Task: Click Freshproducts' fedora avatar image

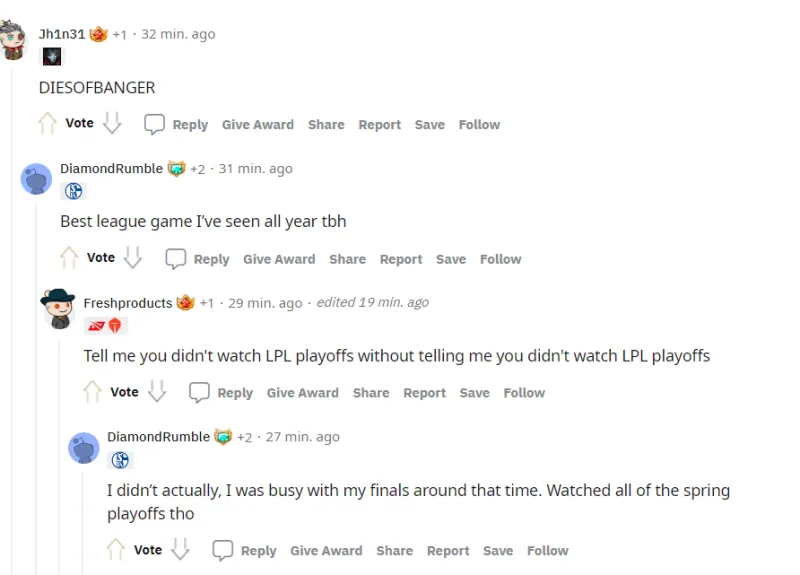Action: tap(58, 309)
